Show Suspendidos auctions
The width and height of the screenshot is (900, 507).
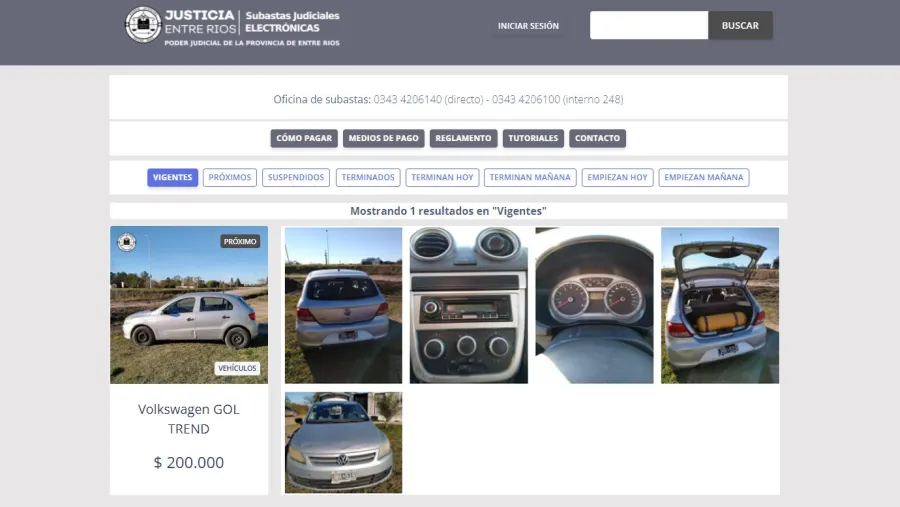coord(296,177)
